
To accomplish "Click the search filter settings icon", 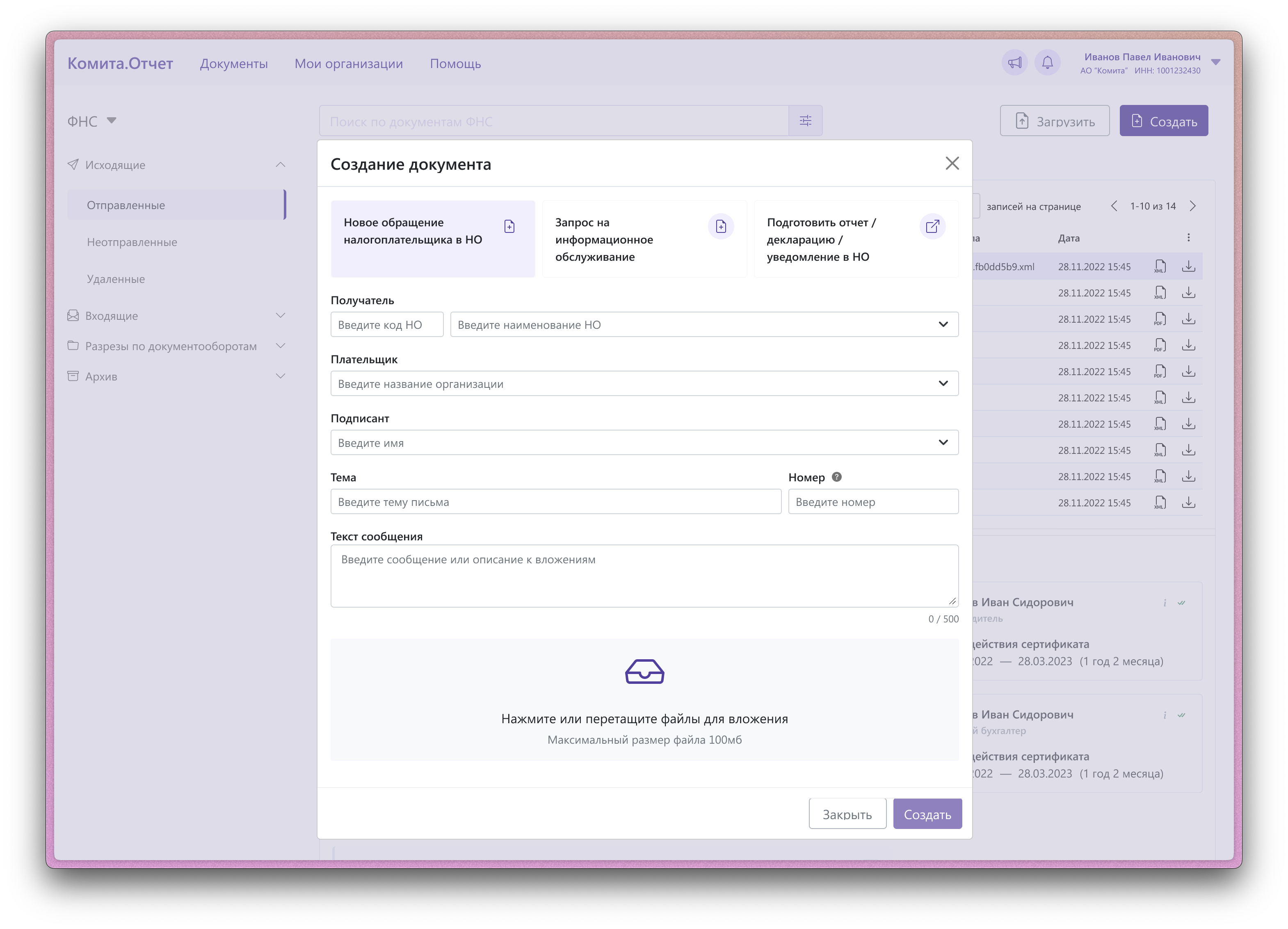I will [x=805, y=121].
